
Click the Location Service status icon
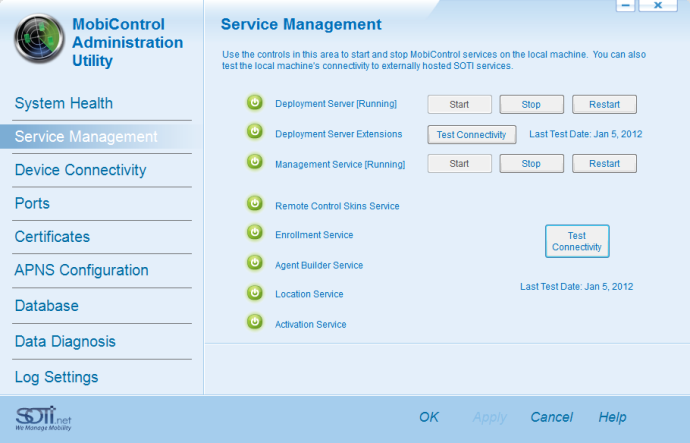254,293
